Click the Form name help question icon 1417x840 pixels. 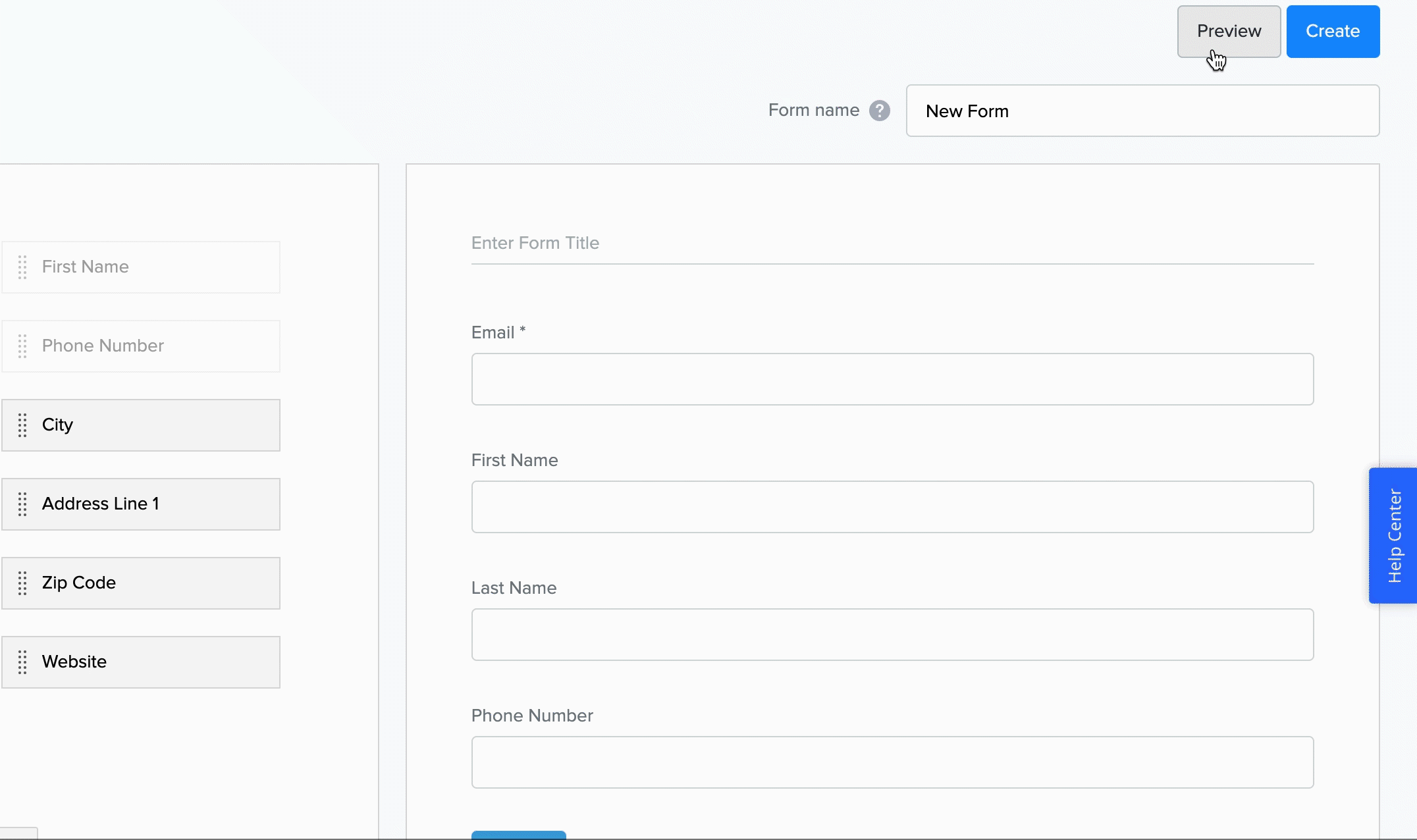(879, 111)
